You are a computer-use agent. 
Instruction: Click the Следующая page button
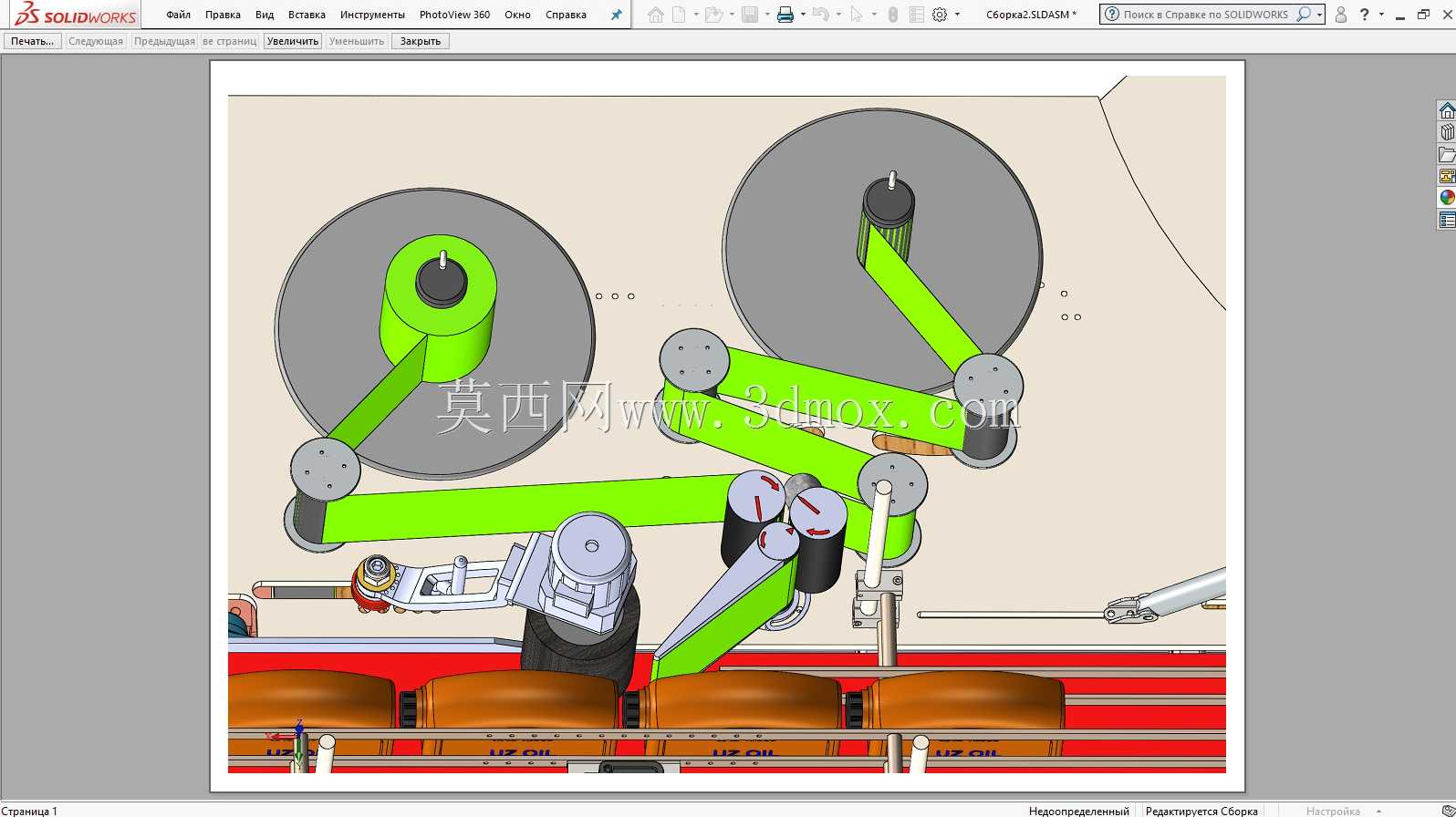(x=96, y=41)
